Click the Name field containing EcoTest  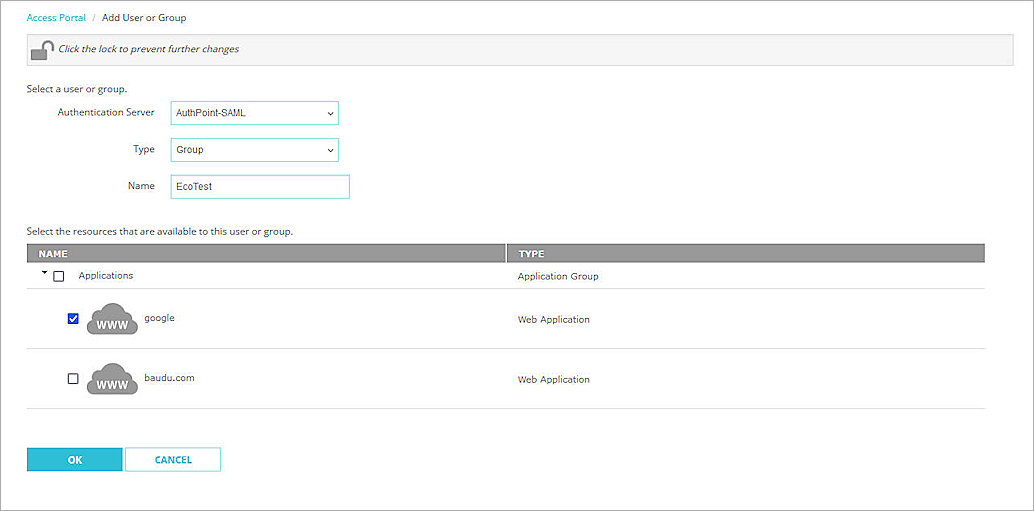[x=260, y=187]
